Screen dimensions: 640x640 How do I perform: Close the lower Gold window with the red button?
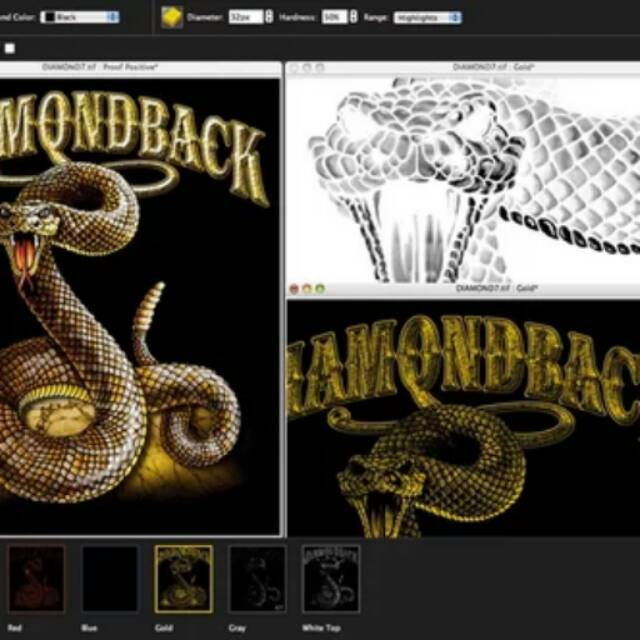click(294, 289)
